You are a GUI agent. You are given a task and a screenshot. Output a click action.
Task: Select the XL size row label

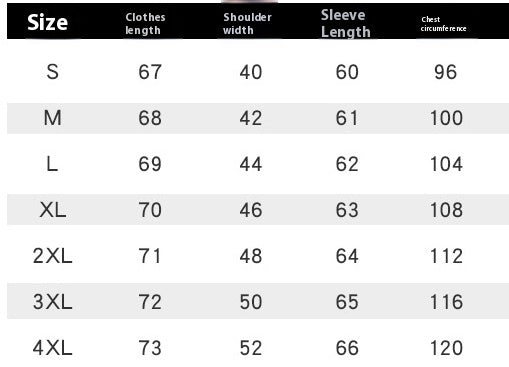point(53,210)
